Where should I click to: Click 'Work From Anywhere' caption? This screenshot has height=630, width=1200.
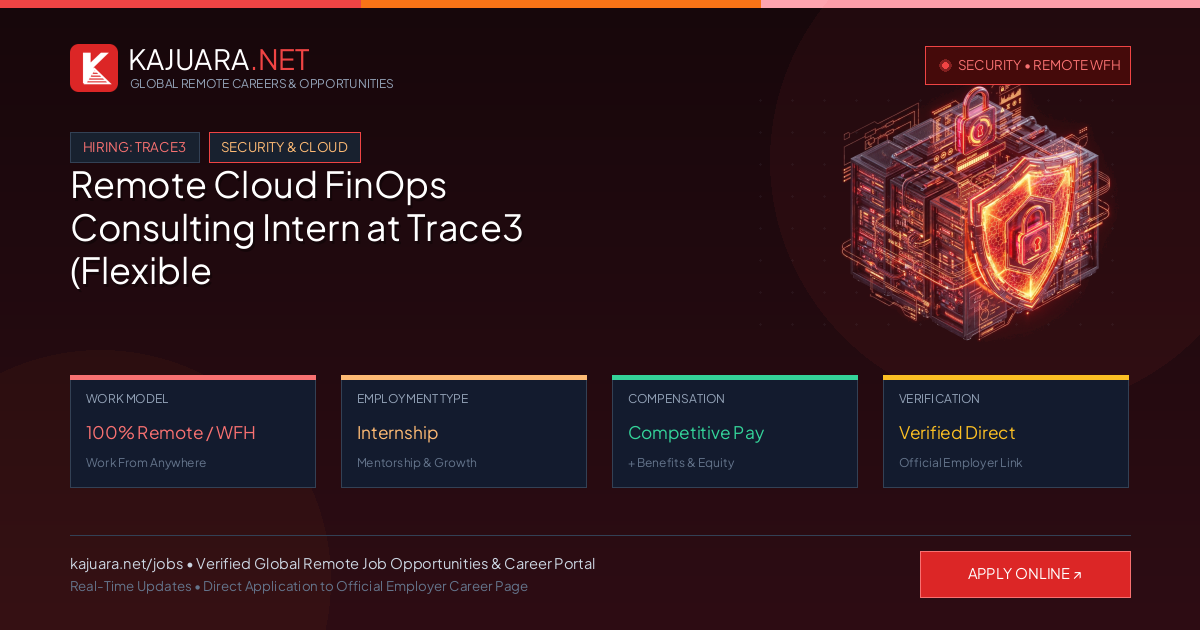coord(146,463)
